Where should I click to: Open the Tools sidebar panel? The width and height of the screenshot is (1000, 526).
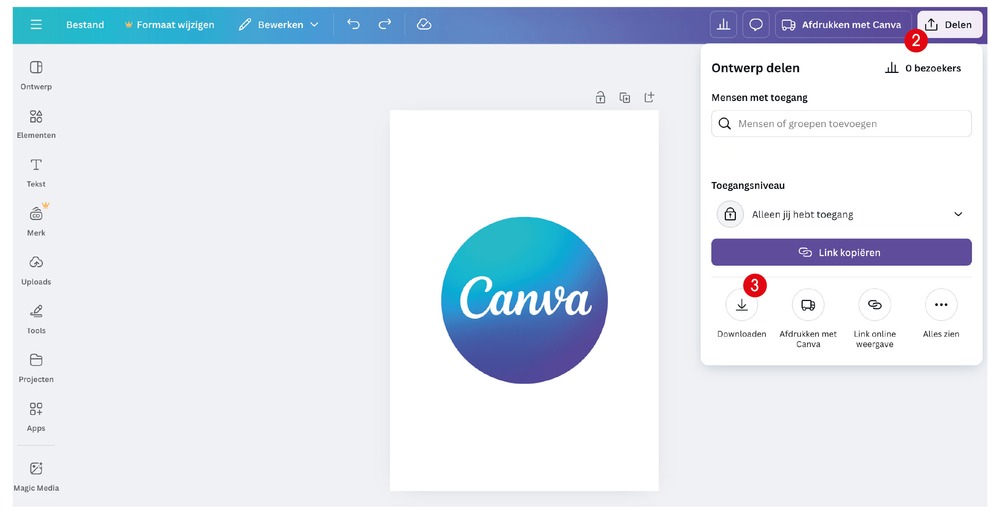36,319
